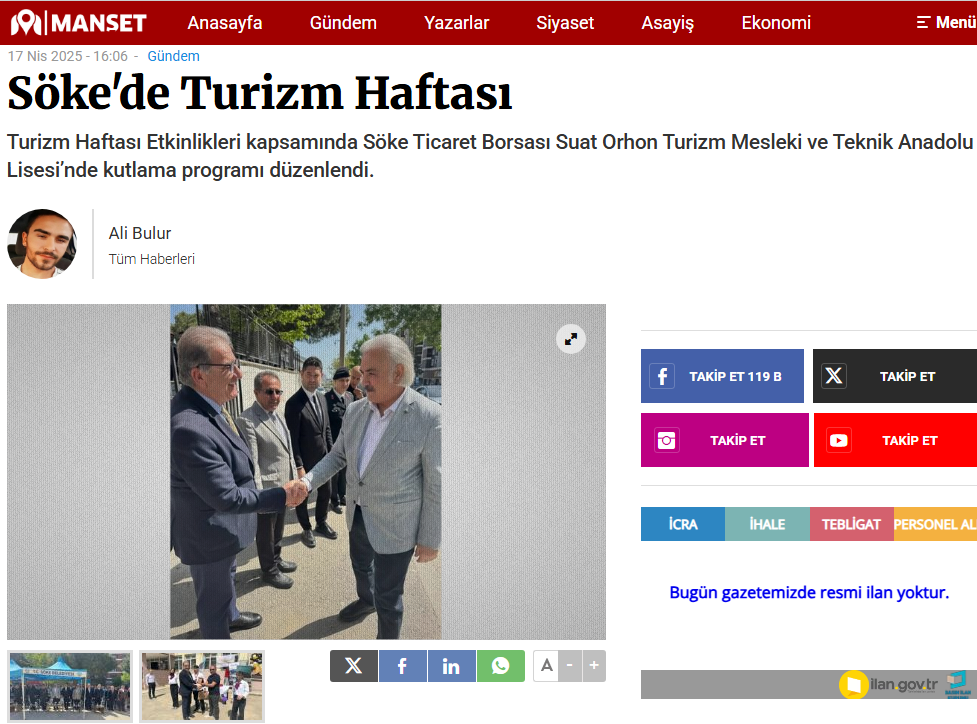Share article via WhatsApp
Image resolution: width=977 pixels, height=724 pixels.
[x=500, y=666]
